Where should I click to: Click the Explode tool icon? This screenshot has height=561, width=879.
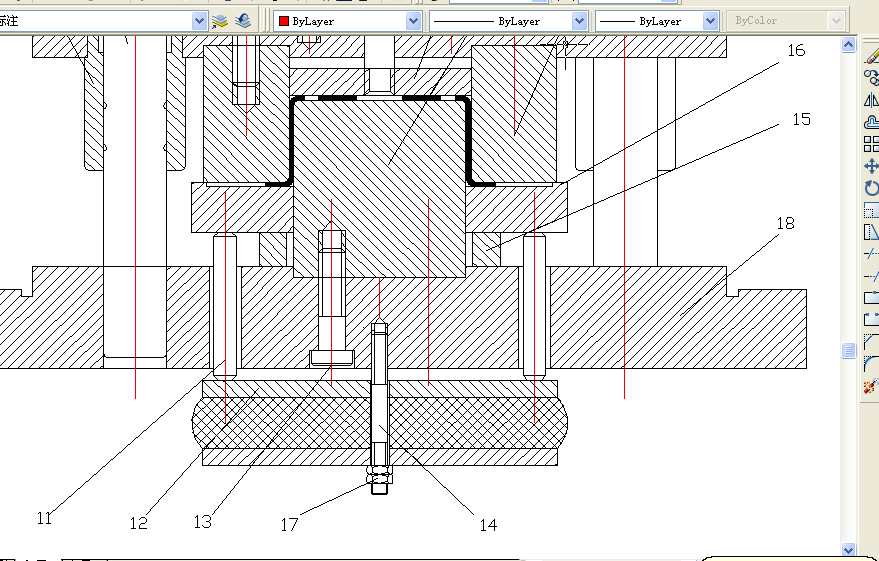pos(870,385)
